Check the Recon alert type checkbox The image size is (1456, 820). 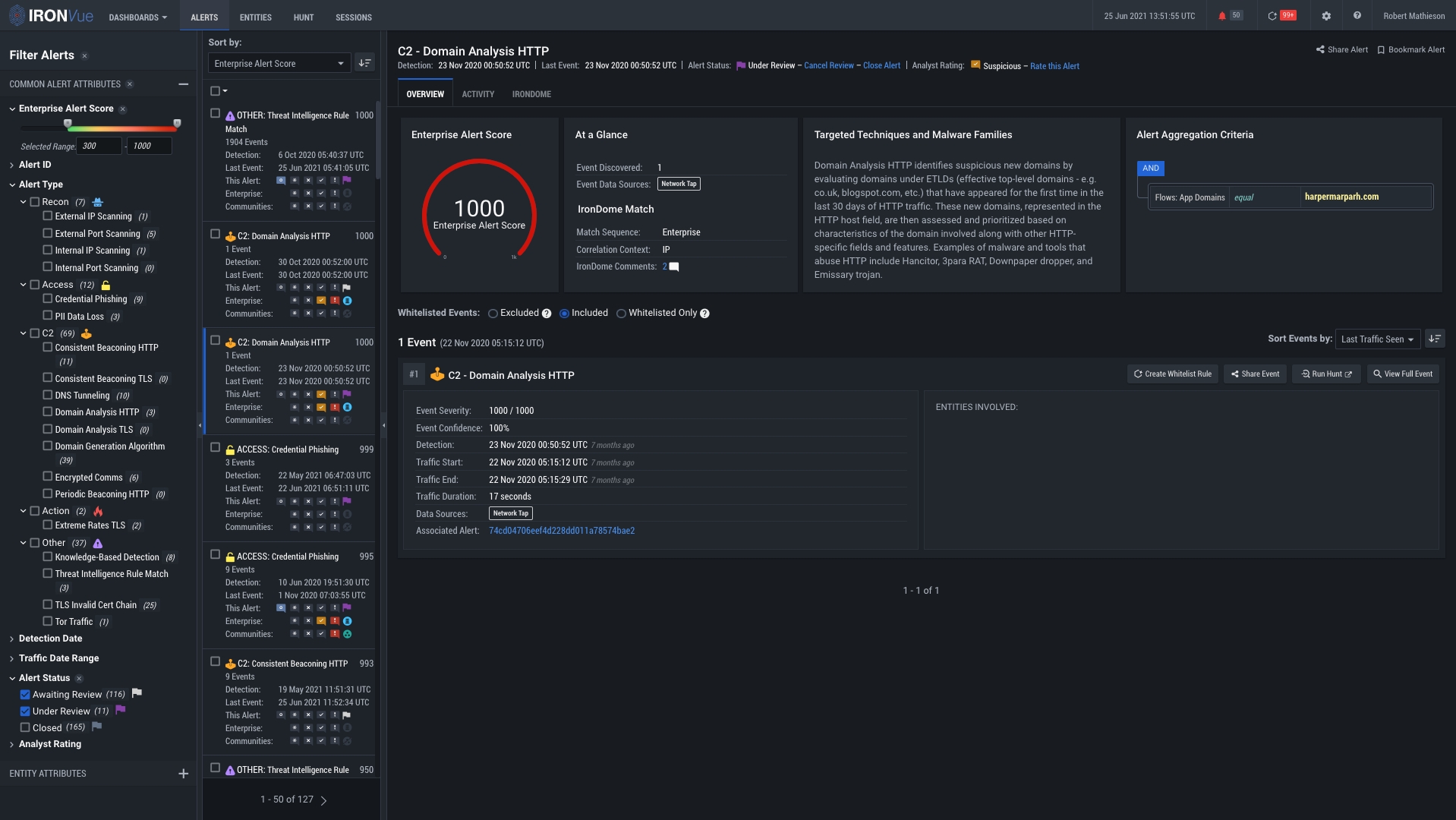34,201
